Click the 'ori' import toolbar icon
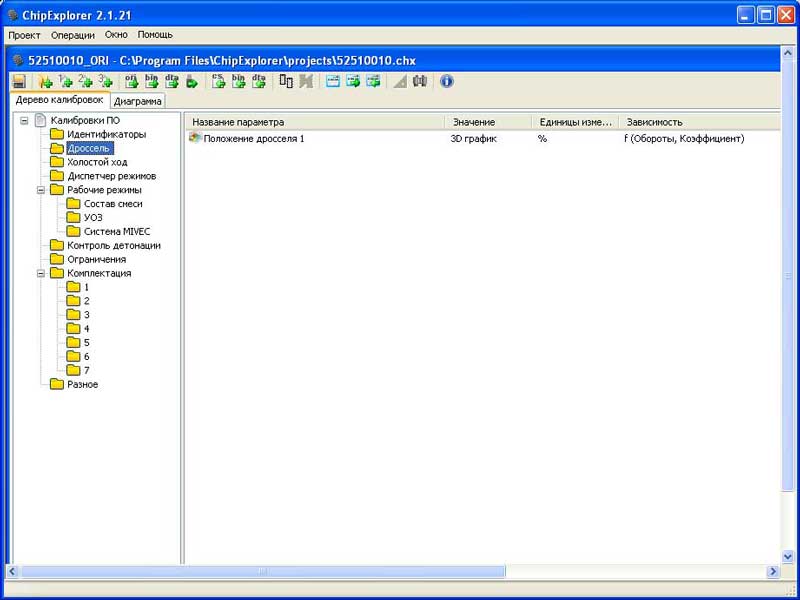This screenshot has height=600, width=800. (x=131, y=81)
